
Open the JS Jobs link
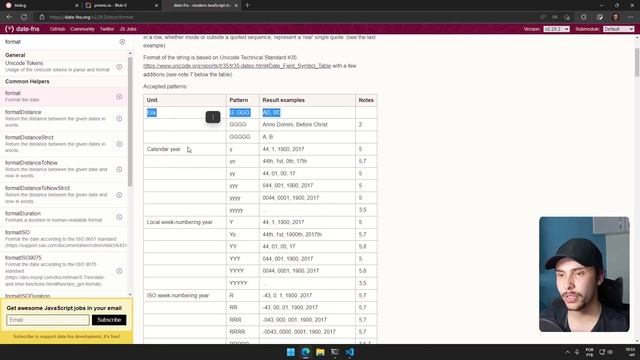coord(128,29)
